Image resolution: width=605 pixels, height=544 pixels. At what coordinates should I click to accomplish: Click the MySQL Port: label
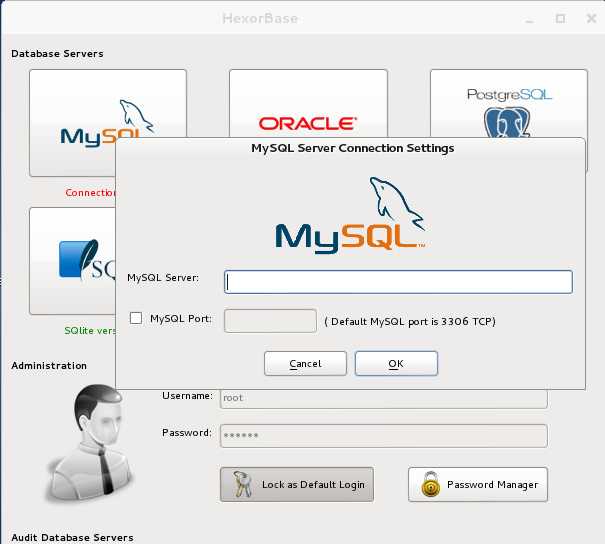[x=181, y=319]
